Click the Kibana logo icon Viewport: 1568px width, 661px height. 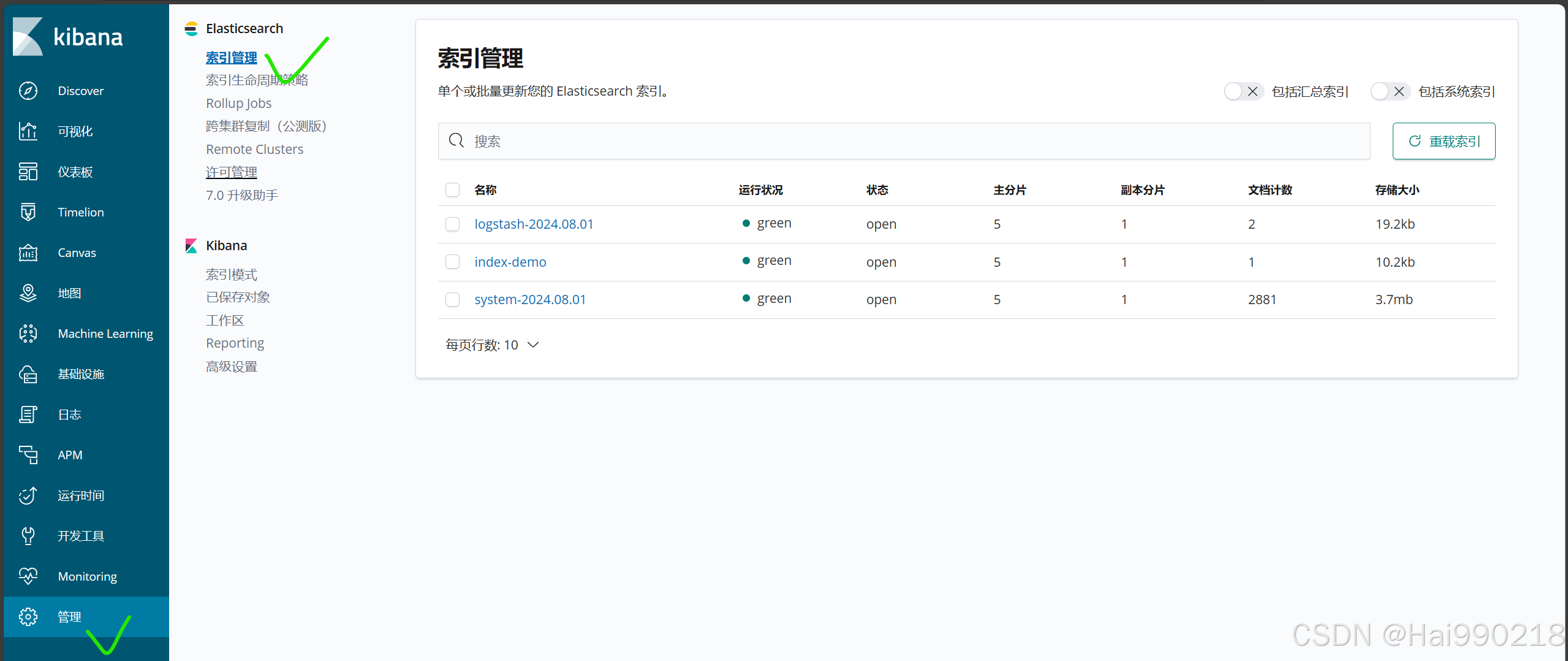[x=28, y=37]
